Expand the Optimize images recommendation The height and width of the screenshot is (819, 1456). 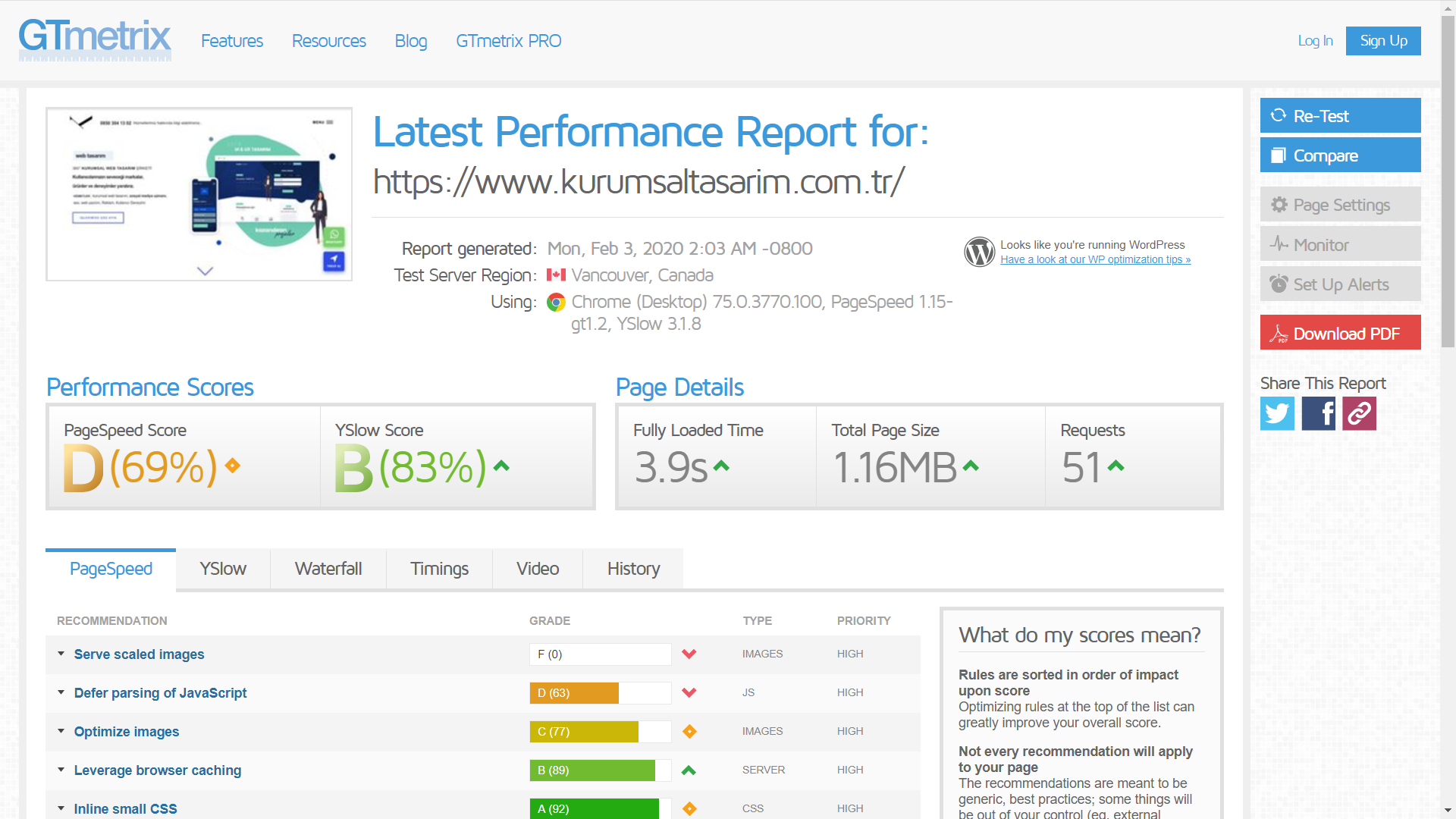click(61, 731)
